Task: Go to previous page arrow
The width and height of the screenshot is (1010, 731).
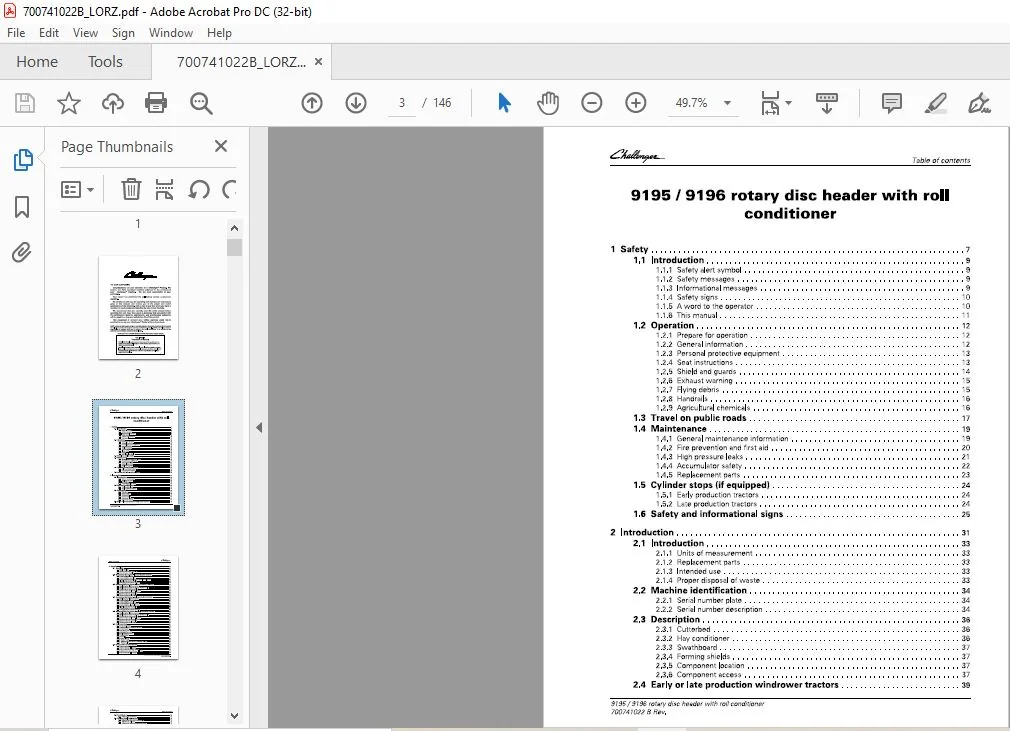Action: (312, 103)
